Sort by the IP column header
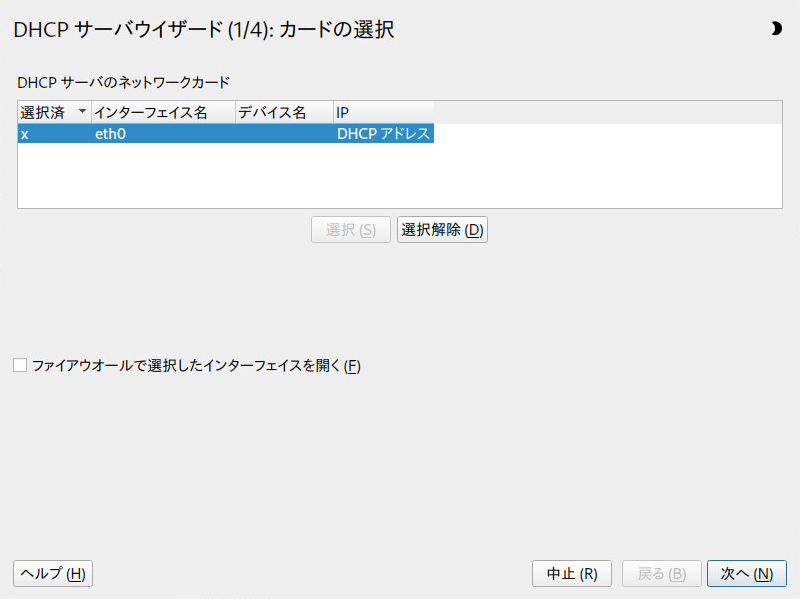 pyautogui.click(x=384, y=112)
